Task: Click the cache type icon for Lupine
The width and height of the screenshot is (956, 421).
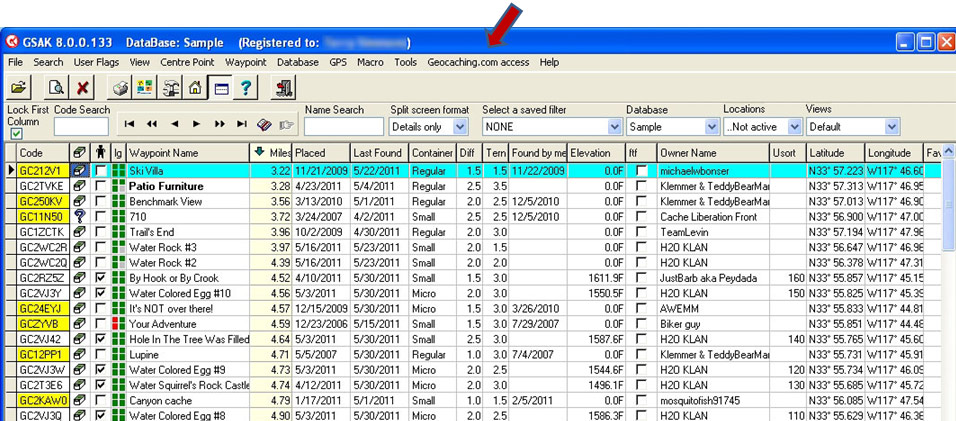Action: point(79,354)
